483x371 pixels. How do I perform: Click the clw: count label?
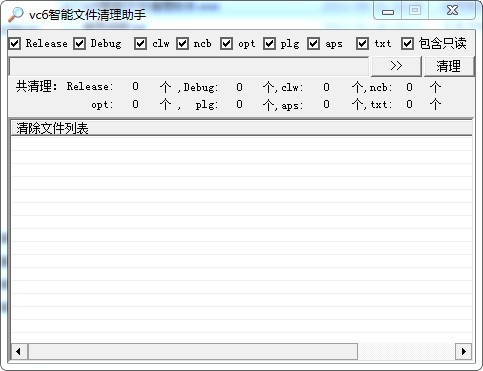click(292, 88)
